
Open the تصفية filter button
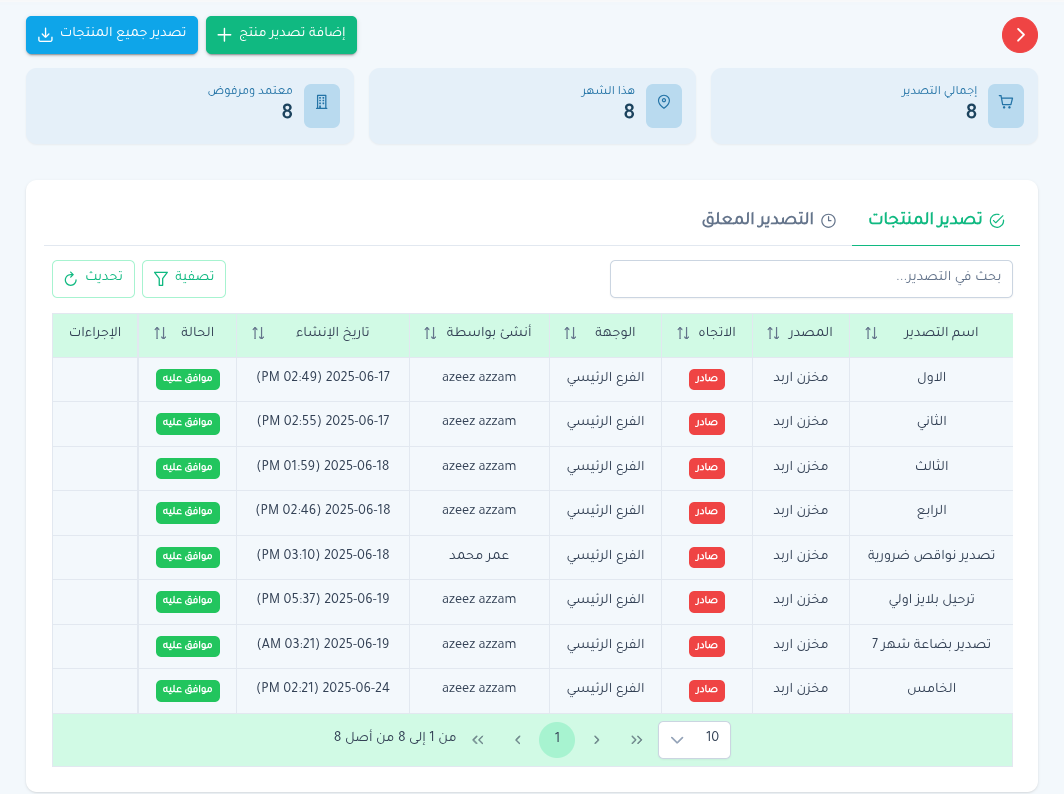click(x=184, y=278)
